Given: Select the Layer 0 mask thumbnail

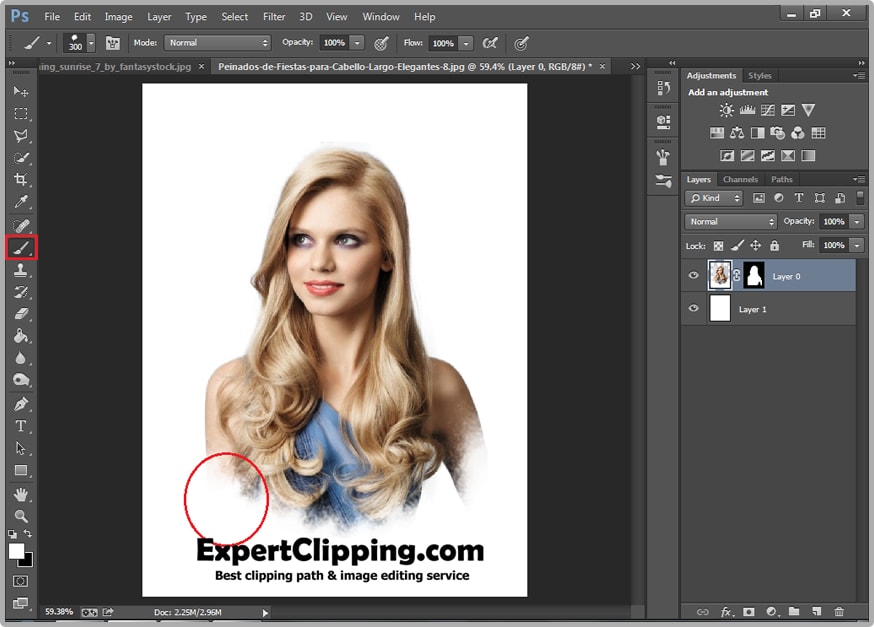Looking at the screenshot, I should 753,275.
